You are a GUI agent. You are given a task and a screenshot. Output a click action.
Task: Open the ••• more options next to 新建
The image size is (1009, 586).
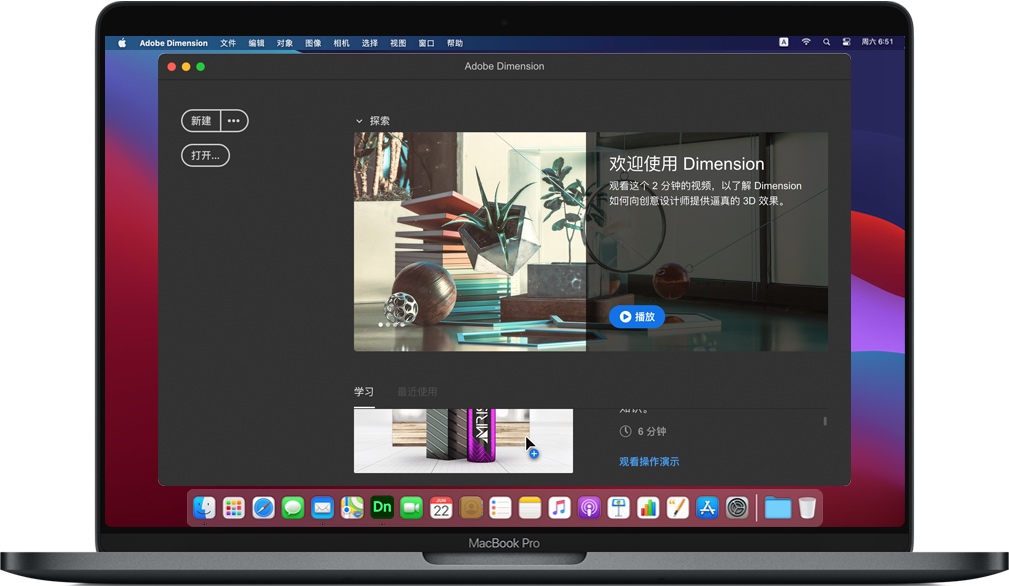tap(234, 121)
